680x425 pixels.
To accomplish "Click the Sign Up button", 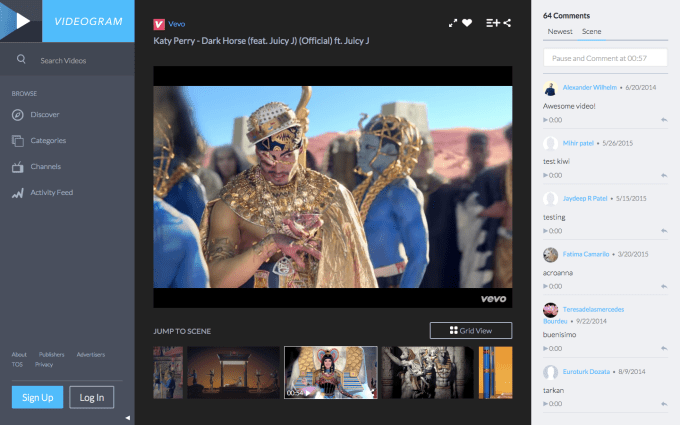I will click(37, 397).
